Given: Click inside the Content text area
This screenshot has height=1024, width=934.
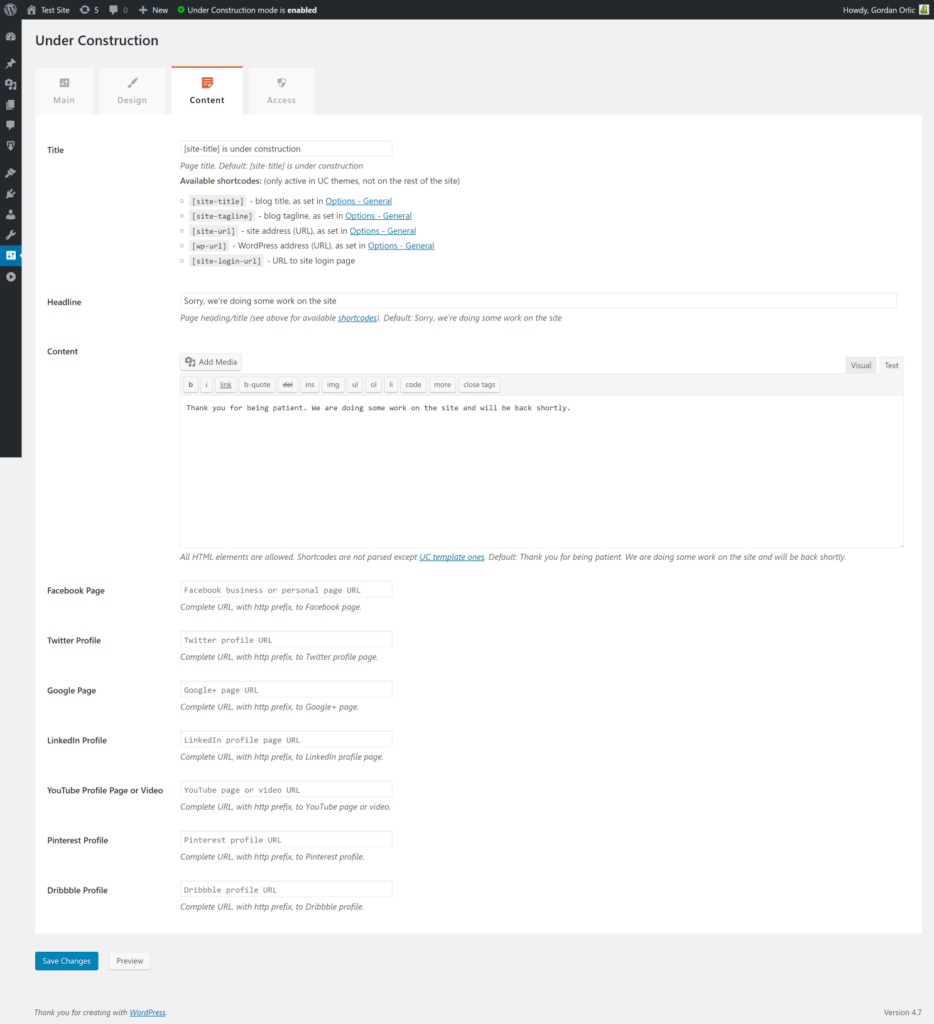Looking at the screenshot, I should (541, 472).
